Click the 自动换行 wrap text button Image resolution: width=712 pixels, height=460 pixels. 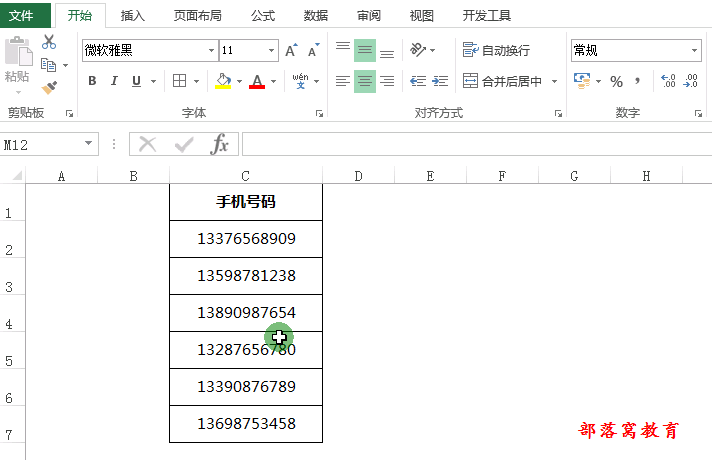(496, 50)
